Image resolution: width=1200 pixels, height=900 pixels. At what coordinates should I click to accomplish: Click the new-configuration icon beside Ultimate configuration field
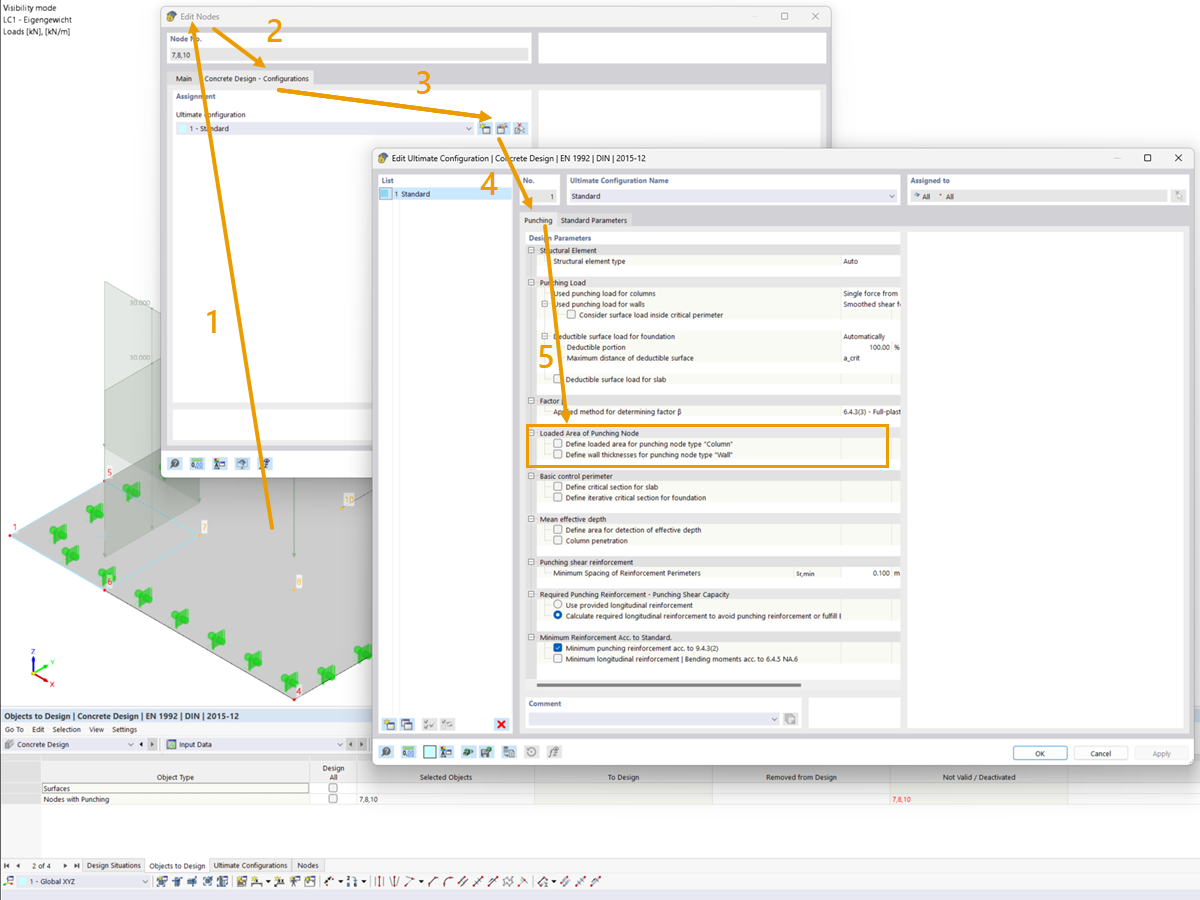(x=485, y=128)
